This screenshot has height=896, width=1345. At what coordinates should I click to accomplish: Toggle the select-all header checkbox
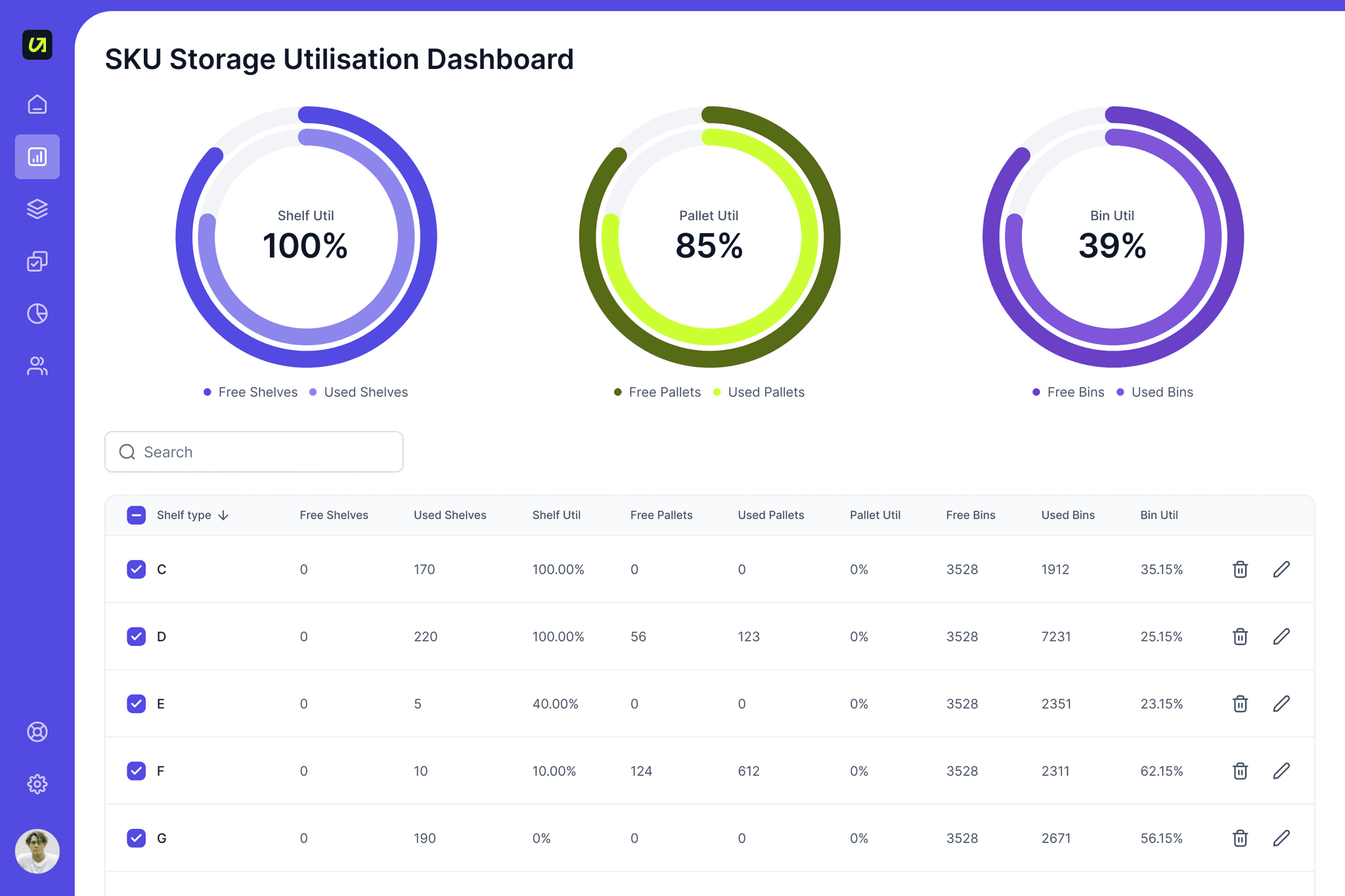click(136, 515)
